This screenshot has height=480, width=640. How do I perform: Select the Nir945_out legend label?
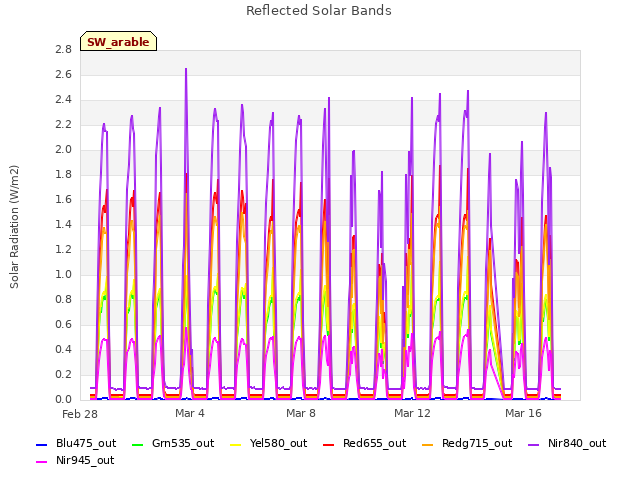click(x=85, y=461)
